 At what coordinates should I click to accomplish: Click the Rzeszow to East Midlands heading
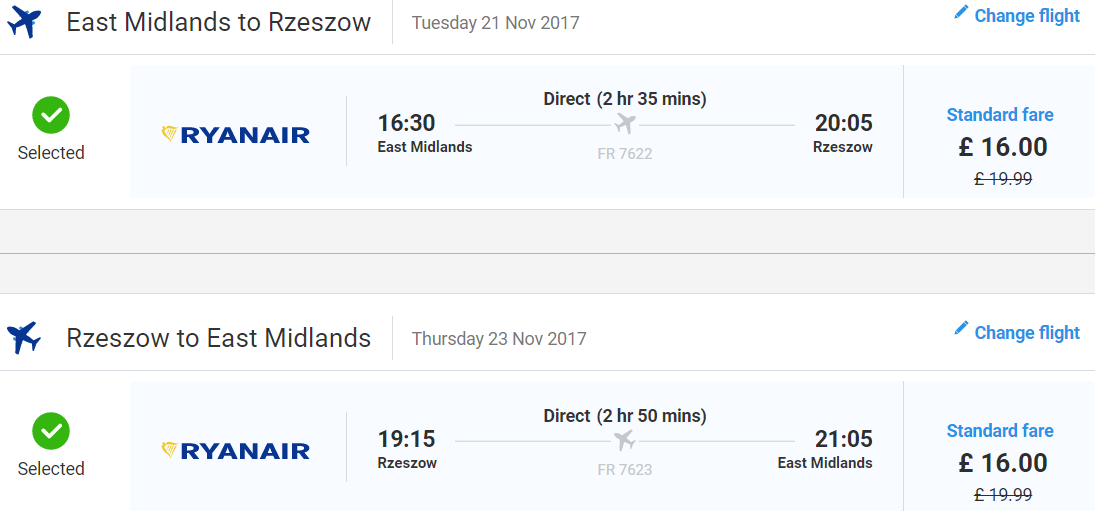point(219,338)
